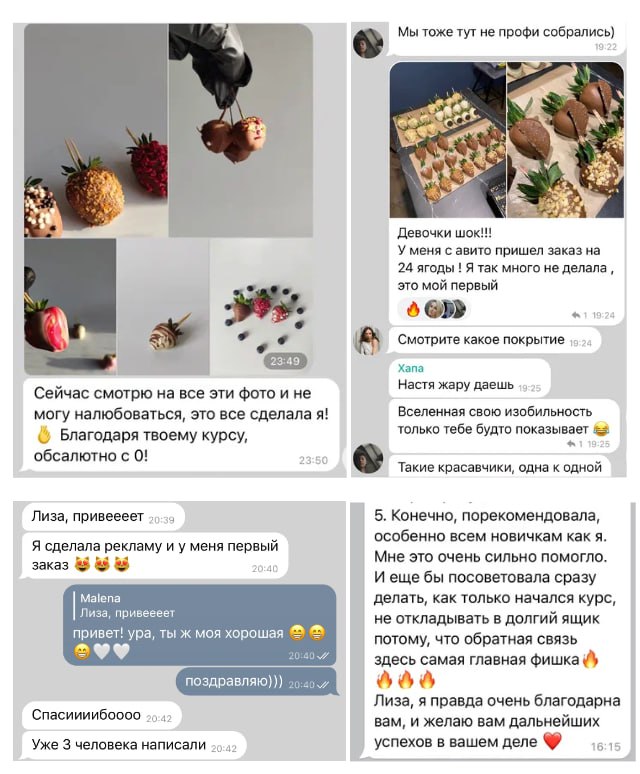
Task: Open the profile avatar next to 'Мы тоже тут не профи'
Action: (368, 43)
